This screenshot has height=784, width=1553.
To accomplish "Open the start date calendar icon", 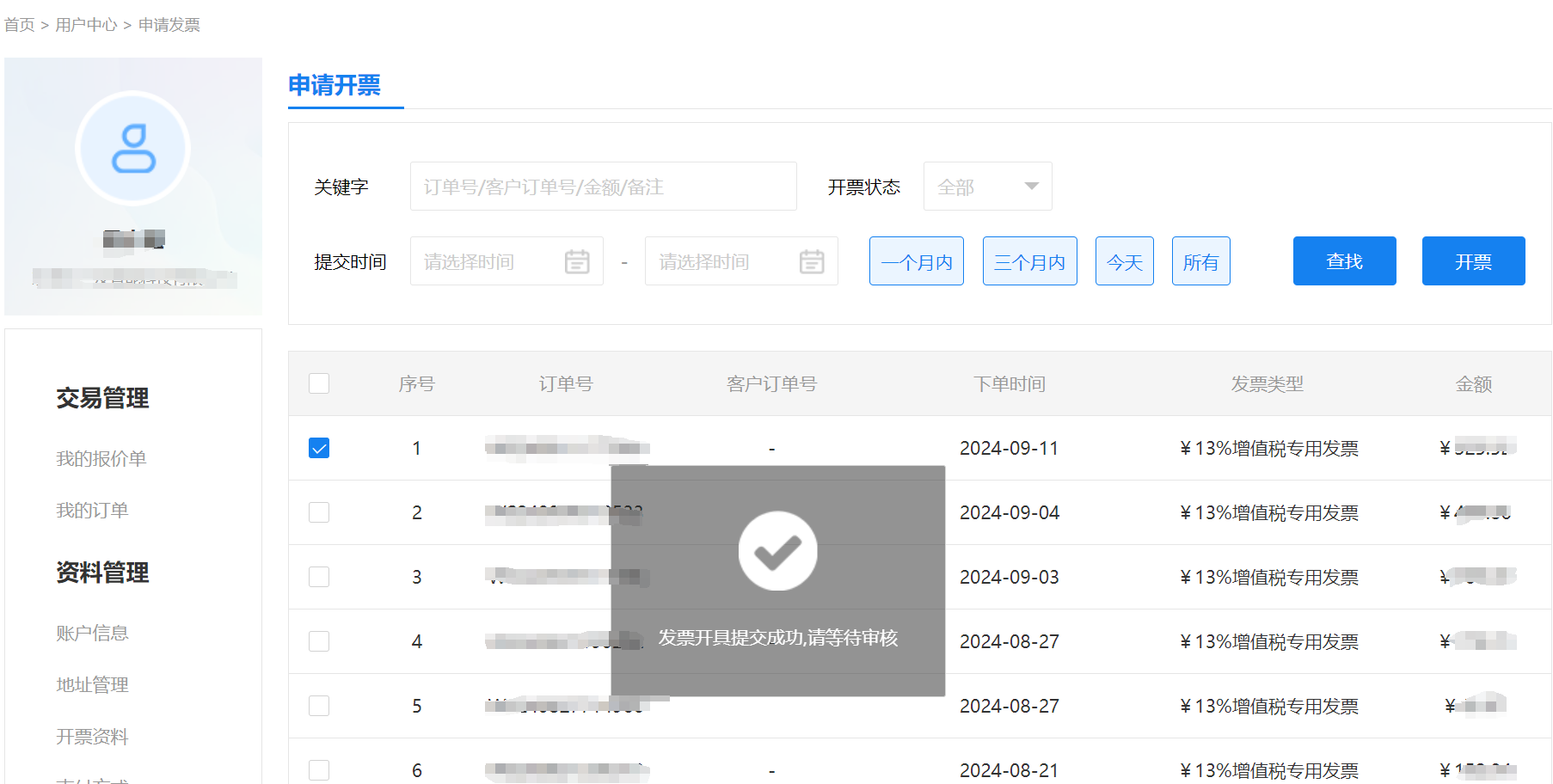I will [x=577, y=261].
